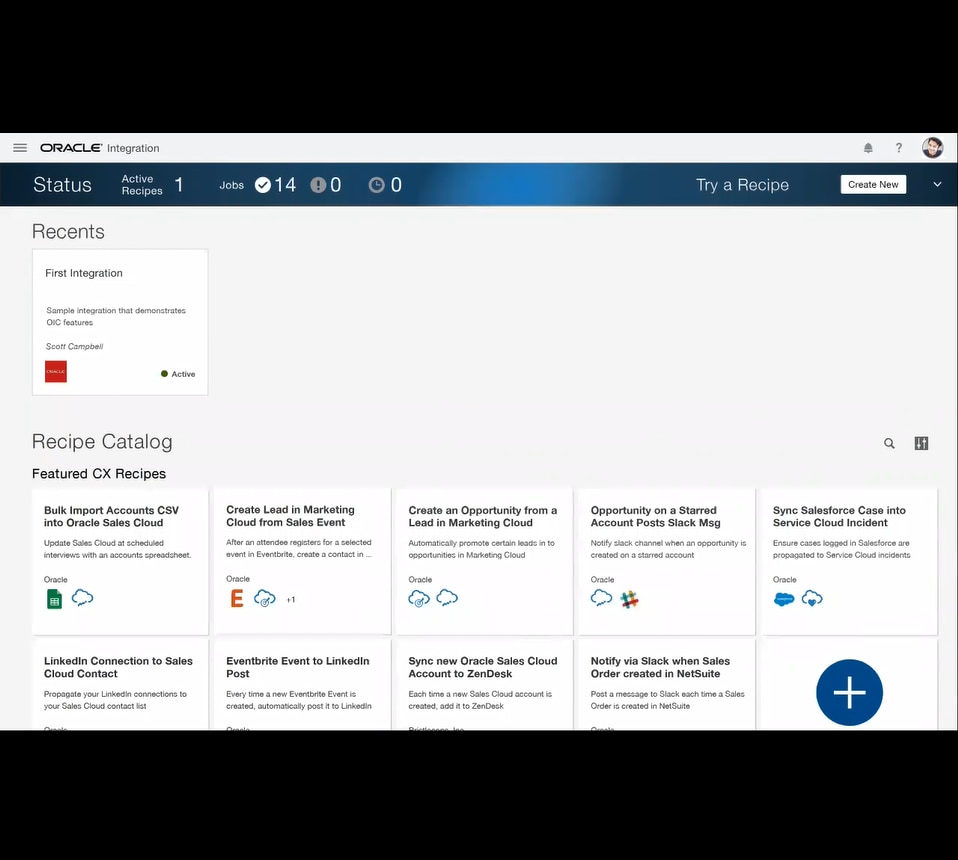Image resolution: width=958 pixels, height=860 pixels.
Task: Click the Sales Cloud icon on Bulk Import card
Action: click(82, 597)
